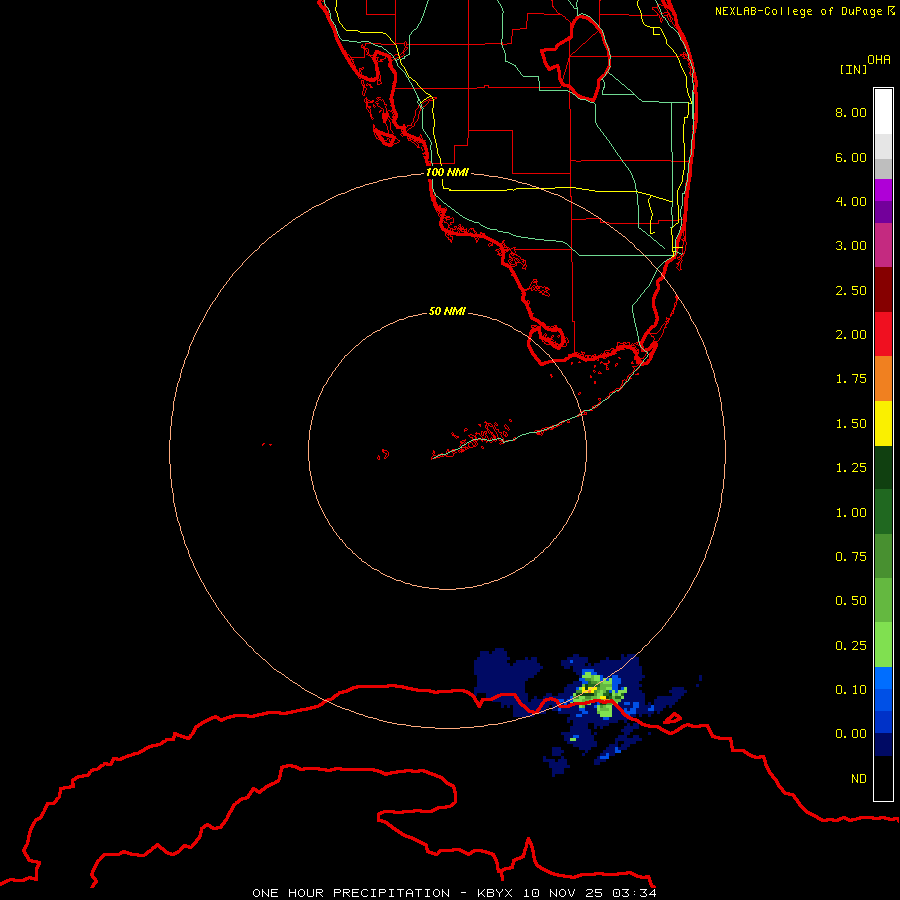The width and height of the screenshot is (900, 900).
Task: Click the 1.75 legend value
Action: 851,379
